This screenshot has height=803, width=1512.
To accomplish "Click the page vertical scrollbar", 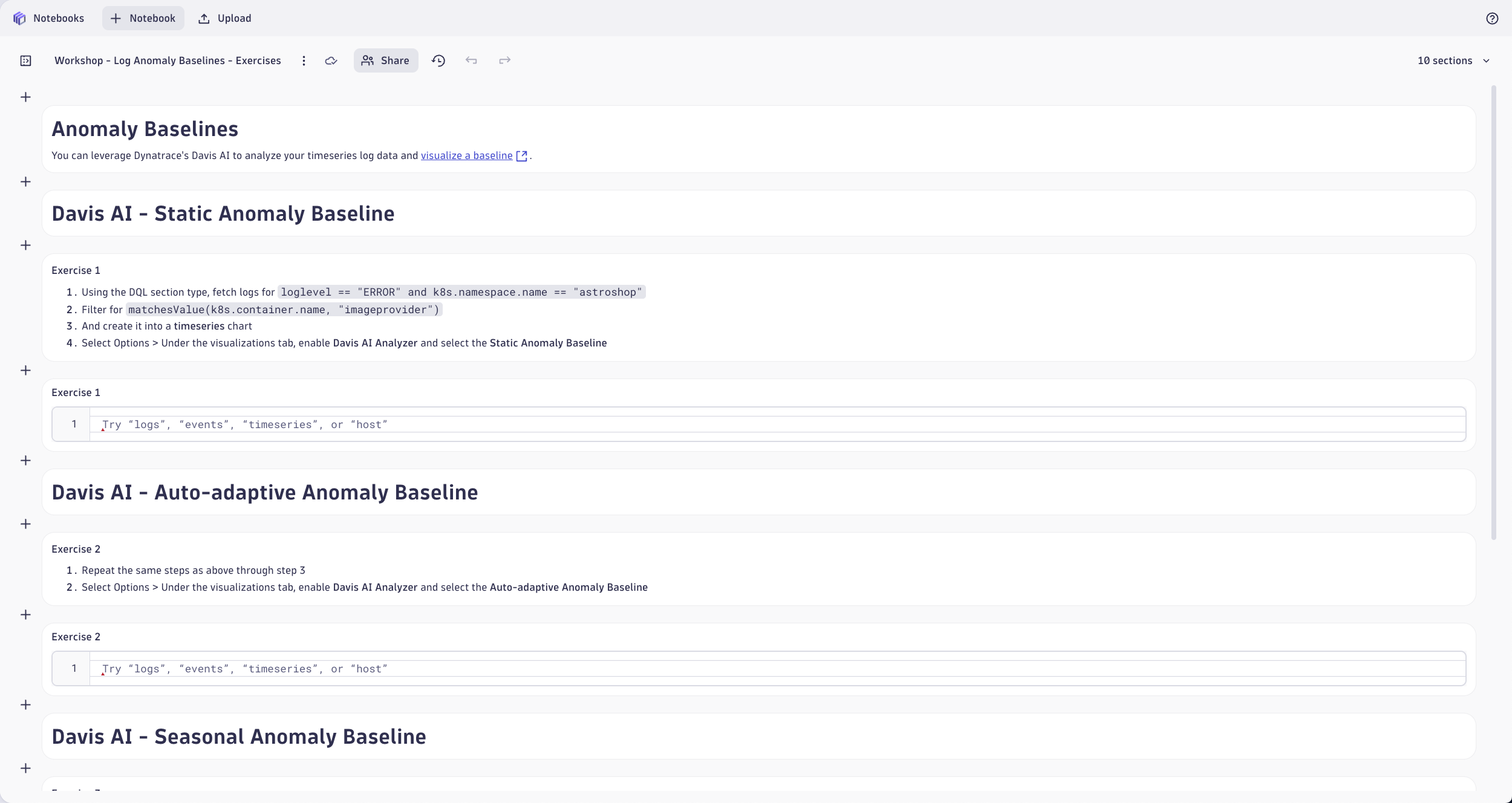I will tap(1493, 313).
